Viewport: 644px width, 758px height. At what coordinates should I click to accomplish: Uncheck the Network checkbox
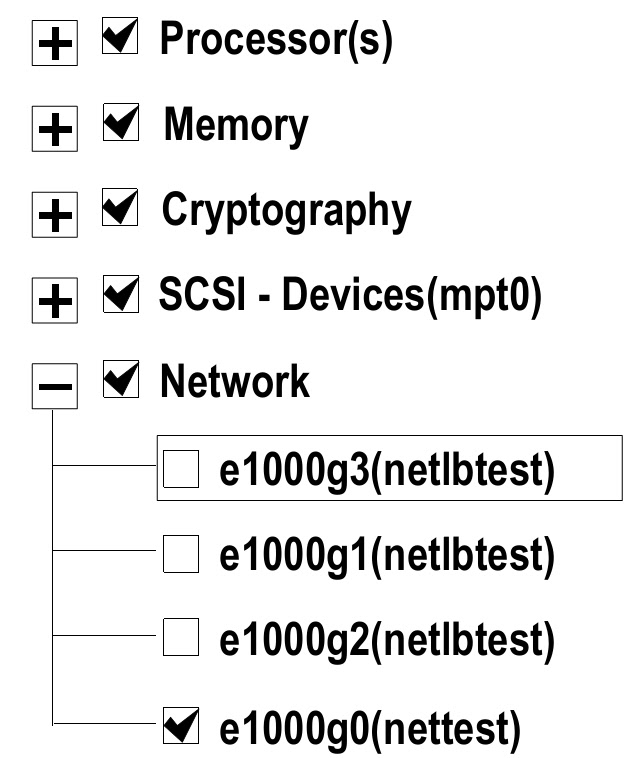click(x=121, y=380)
